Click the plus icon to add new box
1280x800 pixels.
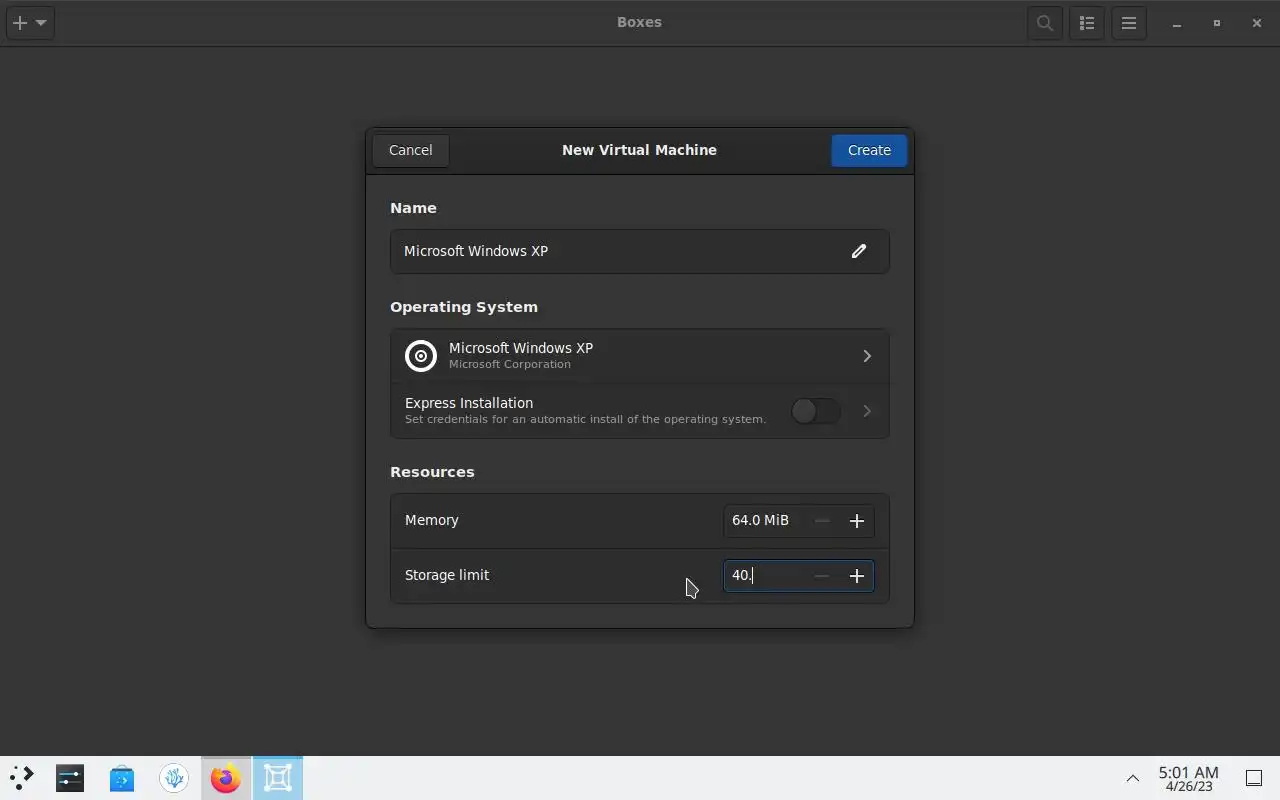click(20, 23)
